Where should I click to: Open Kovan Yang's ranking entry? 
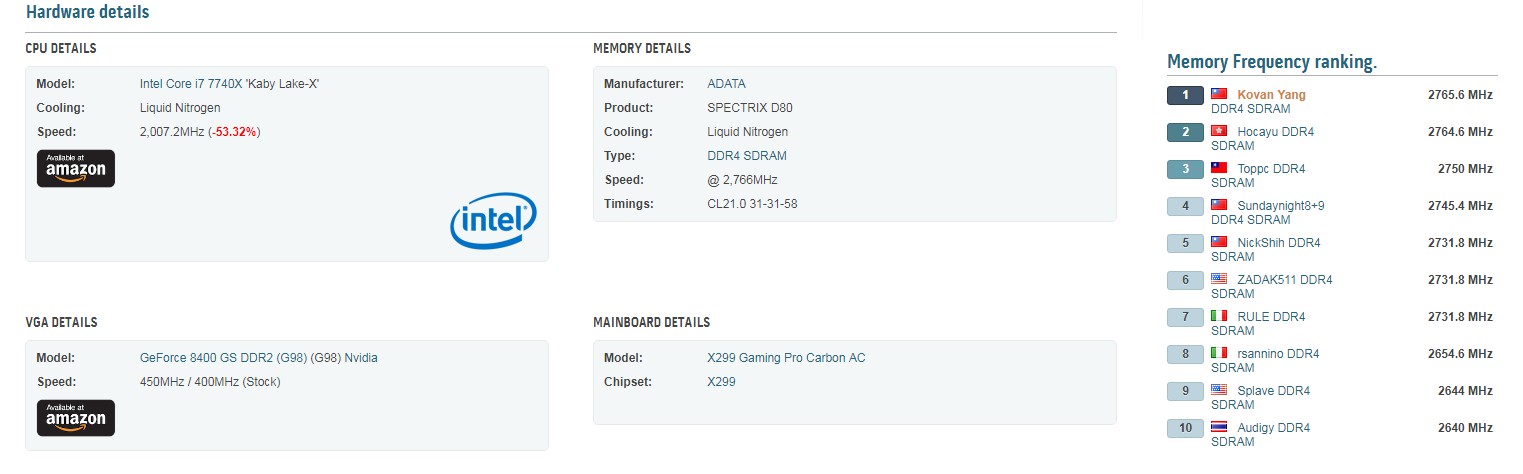[1271, 95]
